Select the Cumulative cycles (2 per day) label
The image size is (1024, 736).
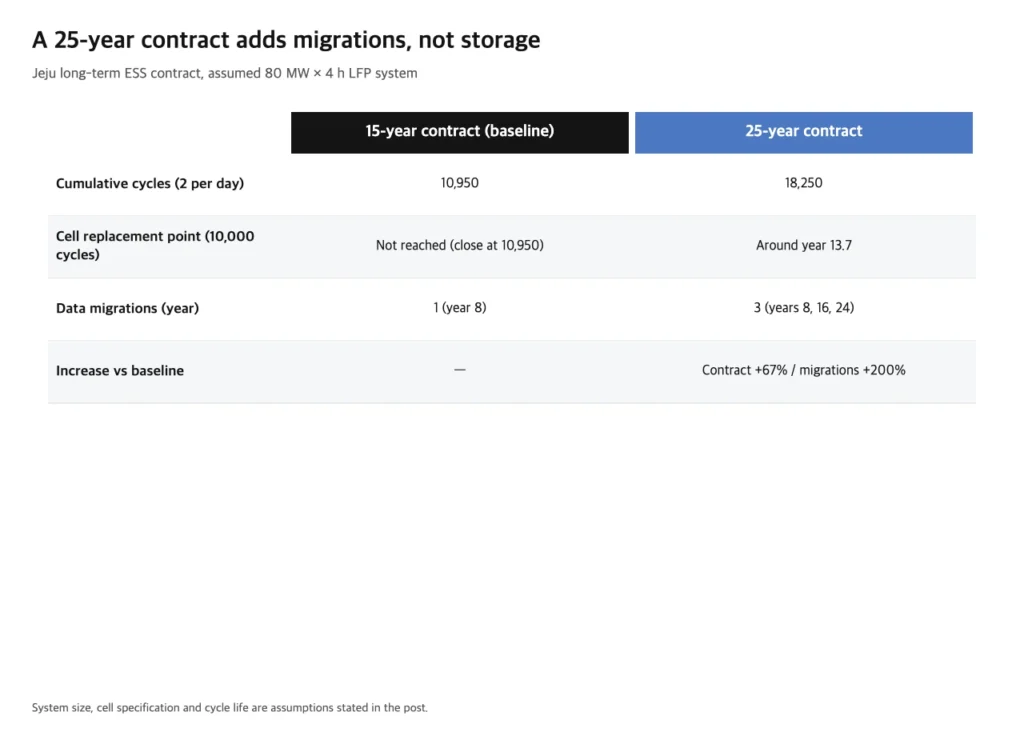point(150,184)
